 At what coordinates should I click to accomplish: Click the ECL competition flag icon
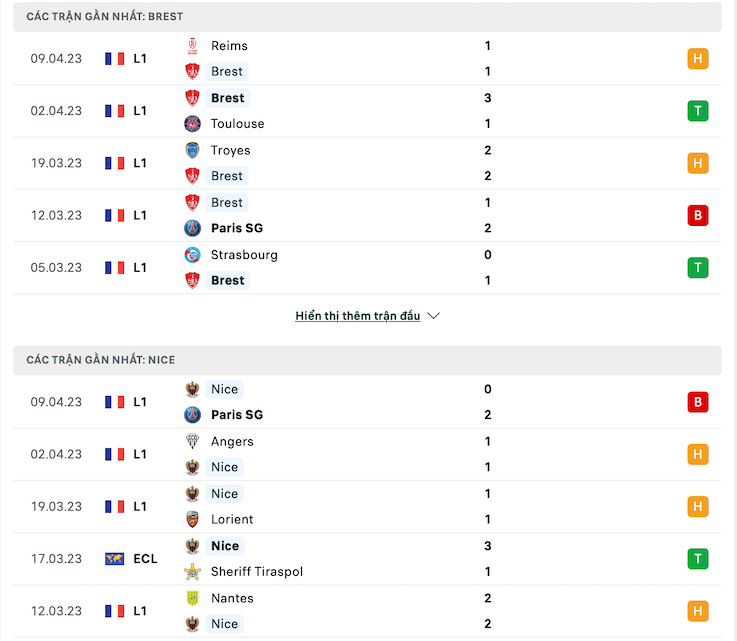(x=114, y=559)
